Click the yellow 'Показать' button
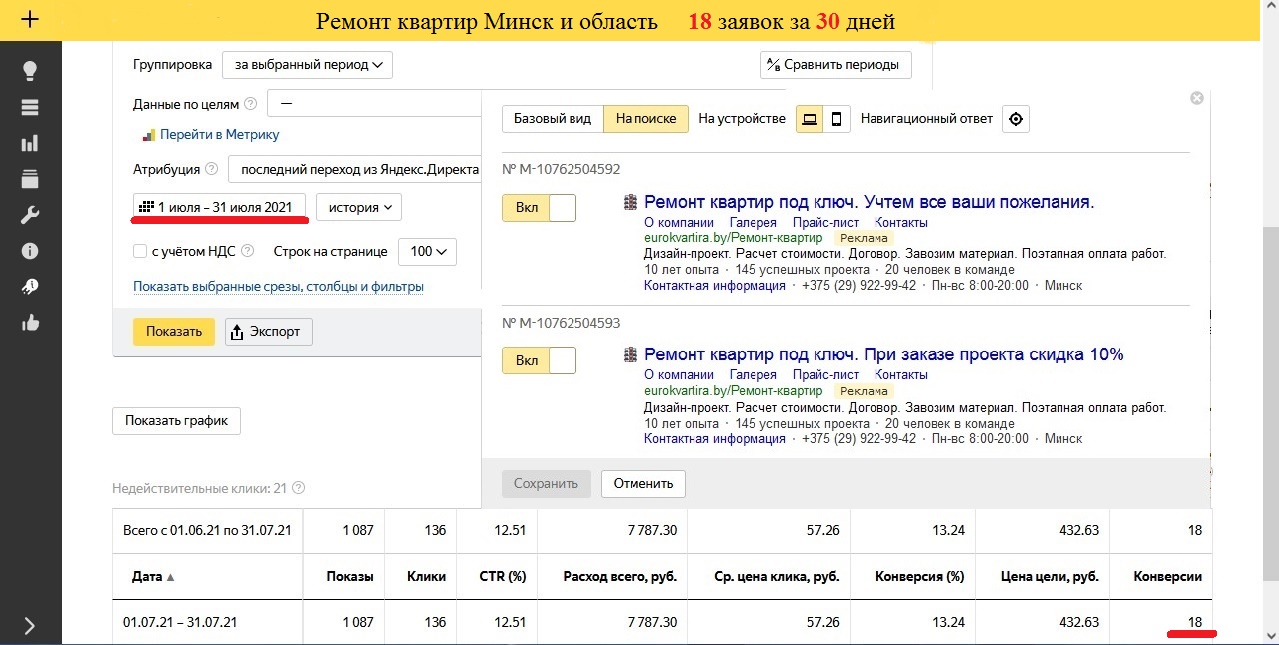The width and height of the screenshot is (1279, 645). pyautogui.click(x=174, y=332)
